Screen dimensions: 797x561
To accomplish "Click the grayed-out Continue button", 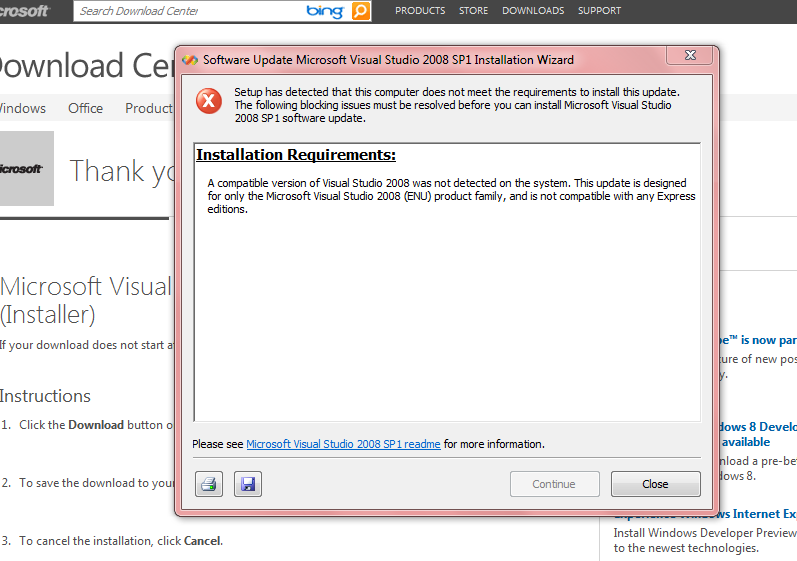I will (555, 484).
